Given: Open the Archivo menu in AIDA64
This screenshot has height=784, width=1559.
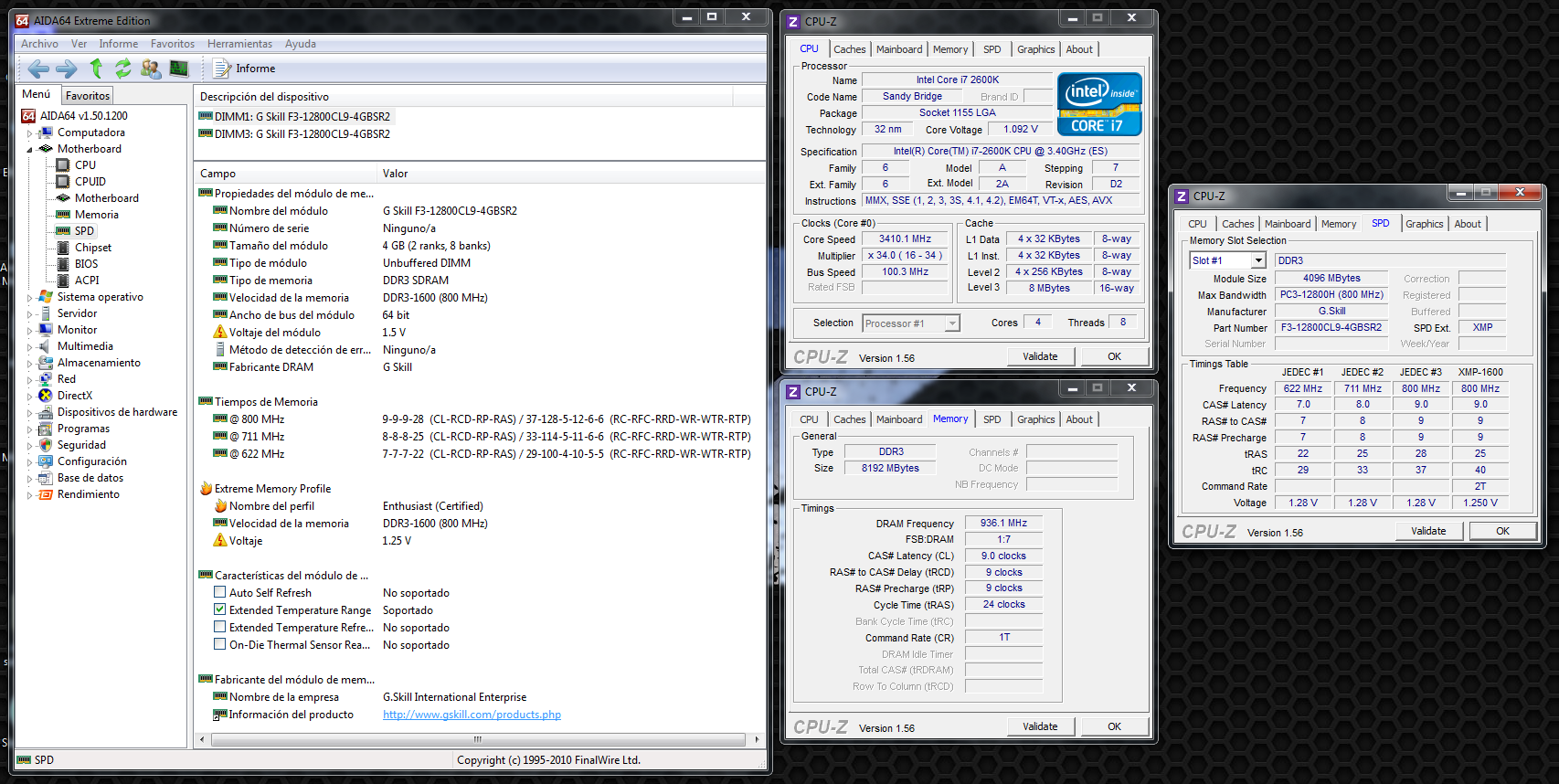Looking at the screenshot, I should (x=39, y=44).
